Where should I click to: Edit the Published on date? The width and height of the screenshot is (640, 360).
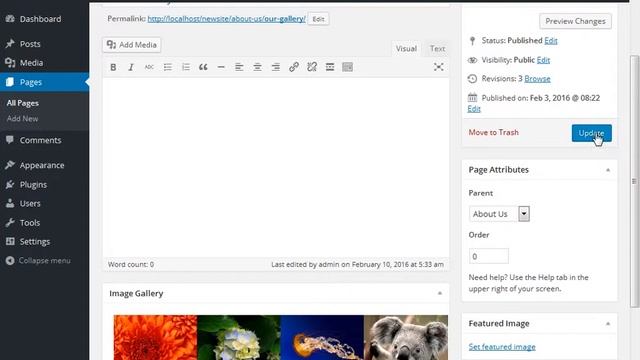click(474, 109)
